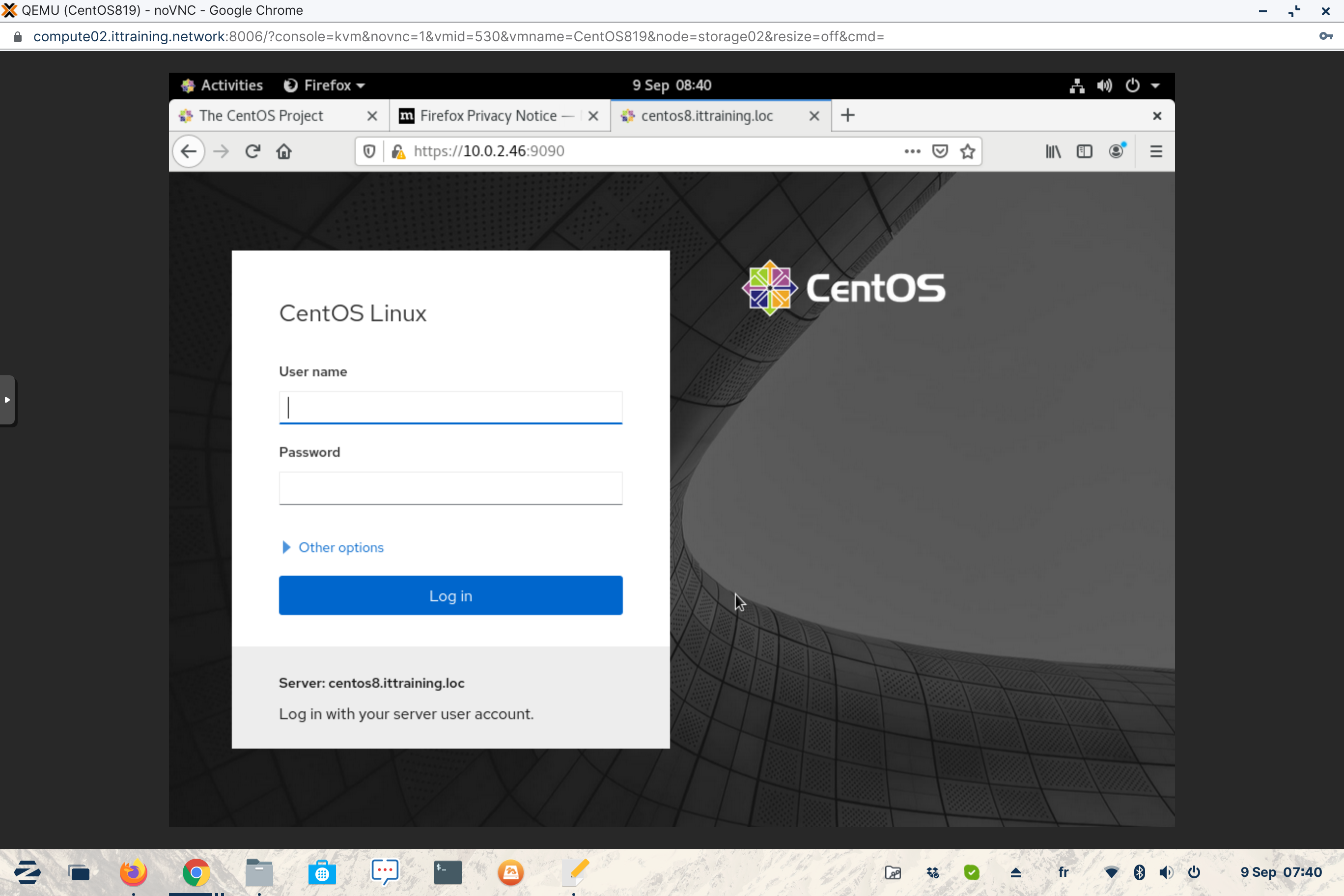Click the GNOME volume icon

point(1104,85)
